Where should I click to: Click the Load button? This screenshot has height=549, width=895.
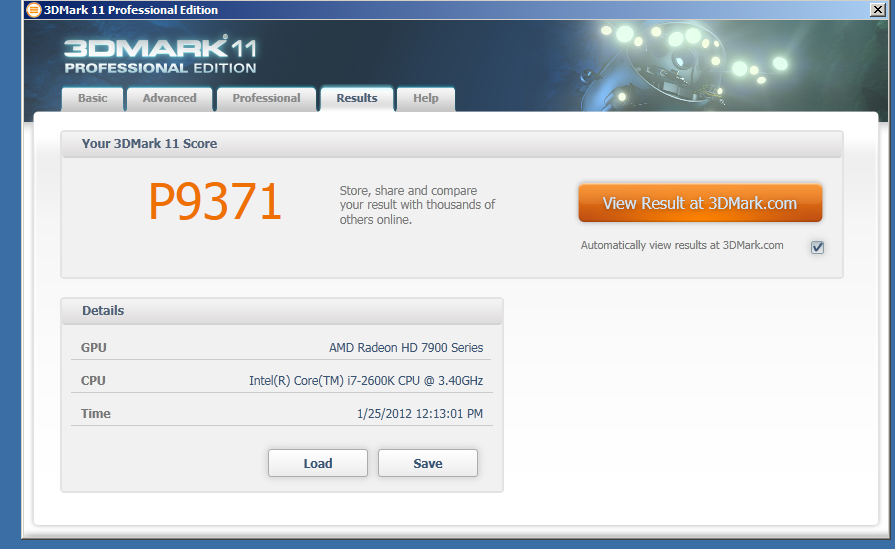click(x=318, y=463)
